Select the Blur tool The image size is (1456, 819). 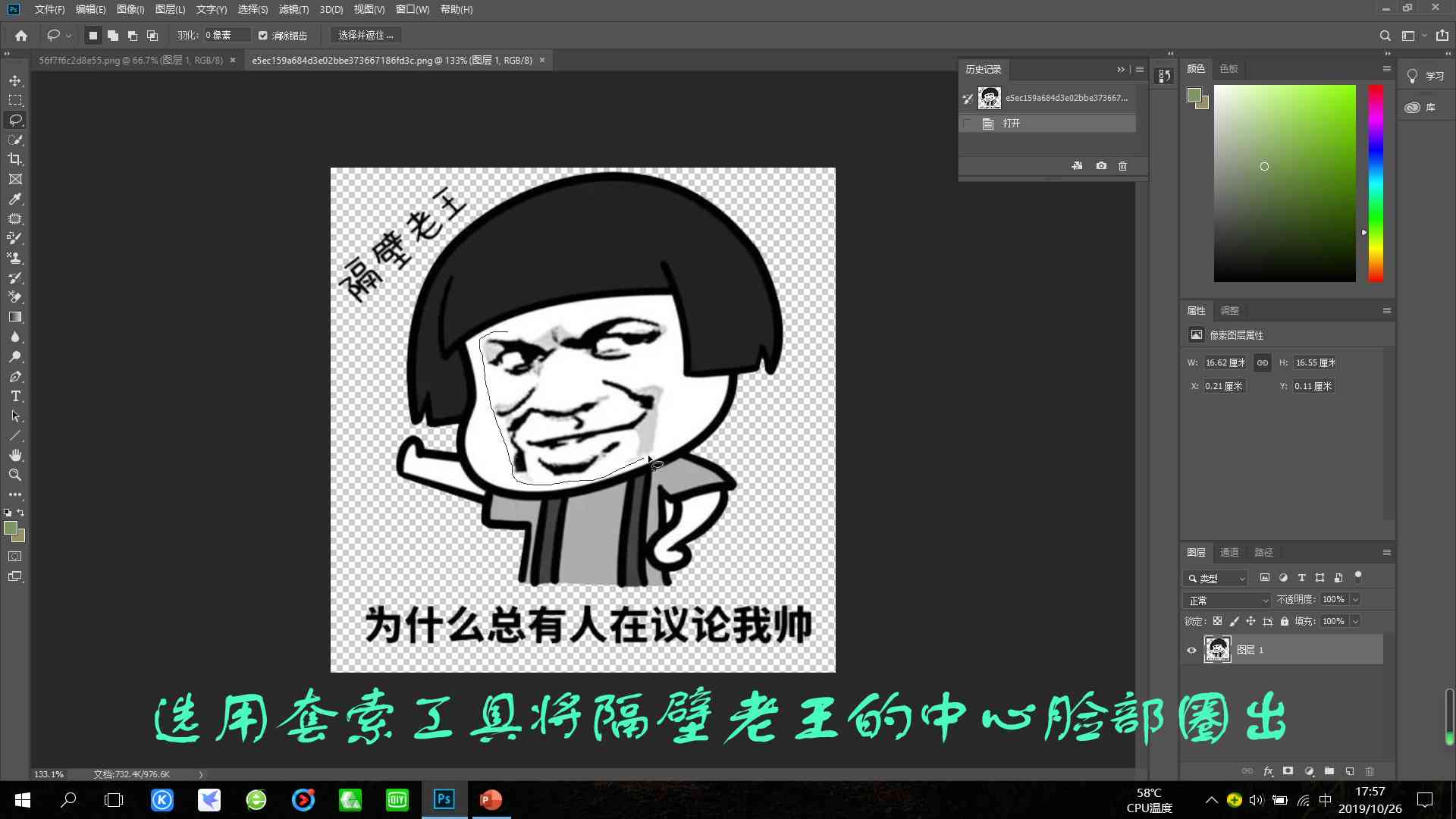click(x=15, y=337)
